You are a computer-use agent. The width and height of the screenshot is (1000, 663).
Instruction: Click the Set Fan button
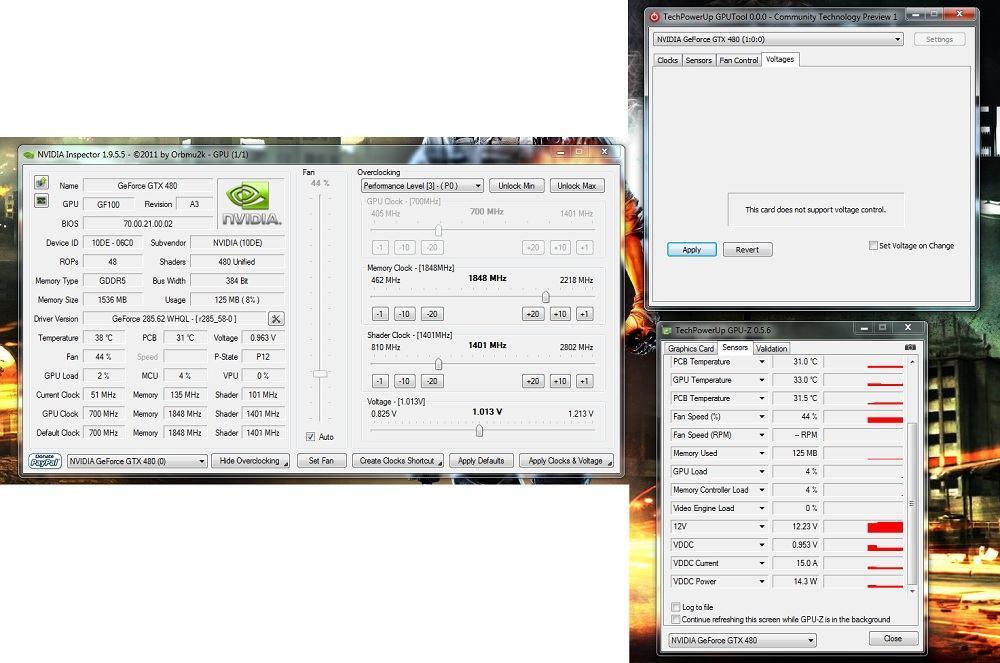pos(321,460)
